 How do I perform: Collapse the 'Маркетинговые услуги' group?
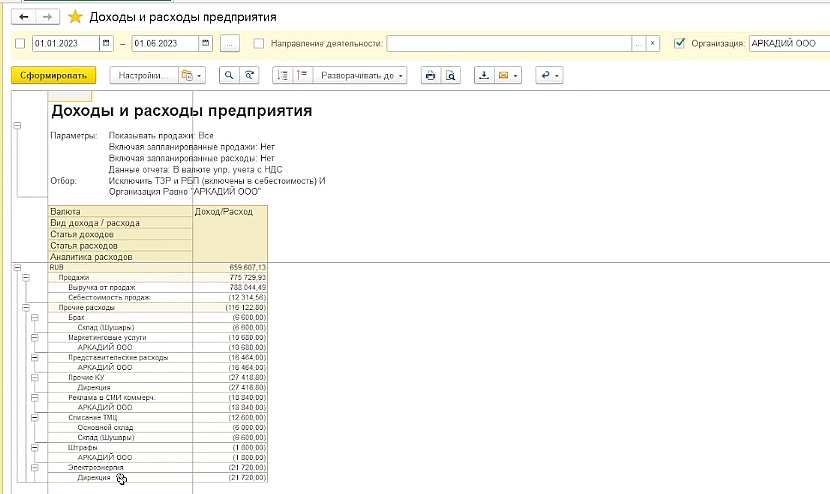(x=34, y=337)
